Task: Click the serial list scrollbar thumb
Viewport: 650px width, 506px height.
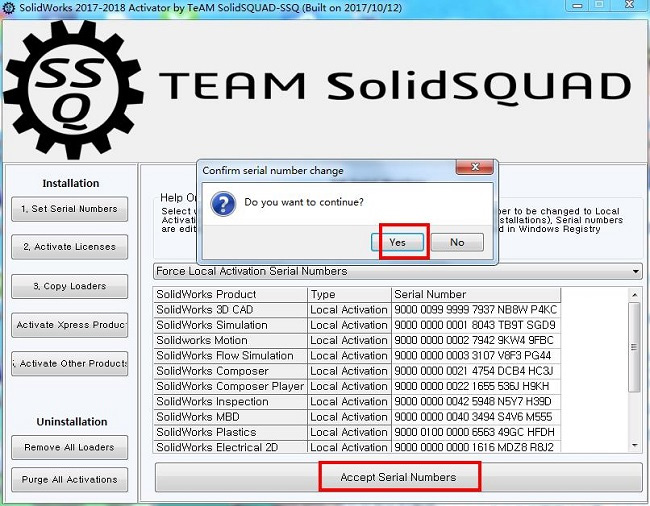Action: tap(634, 347)
